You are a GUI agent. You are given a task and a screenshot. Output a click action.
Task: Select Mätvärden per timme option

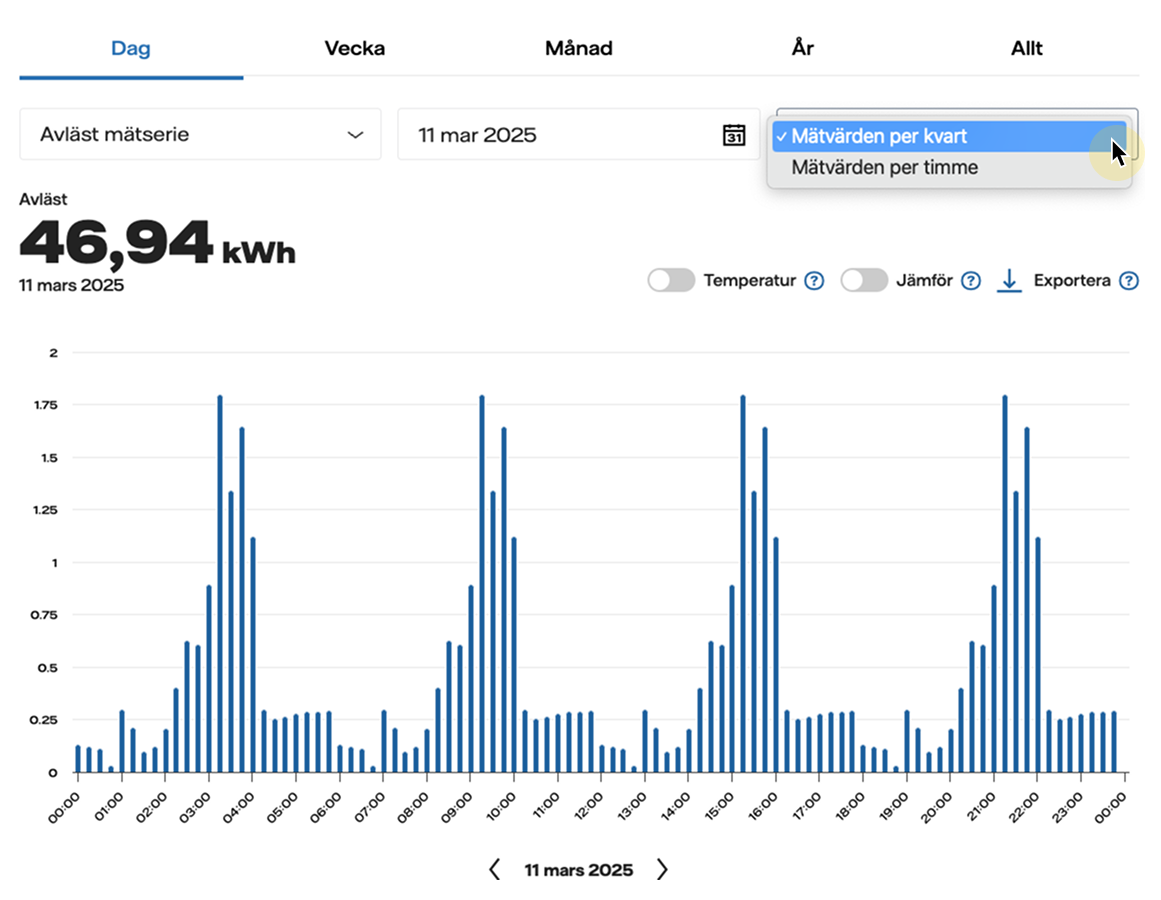click(884, 168)
